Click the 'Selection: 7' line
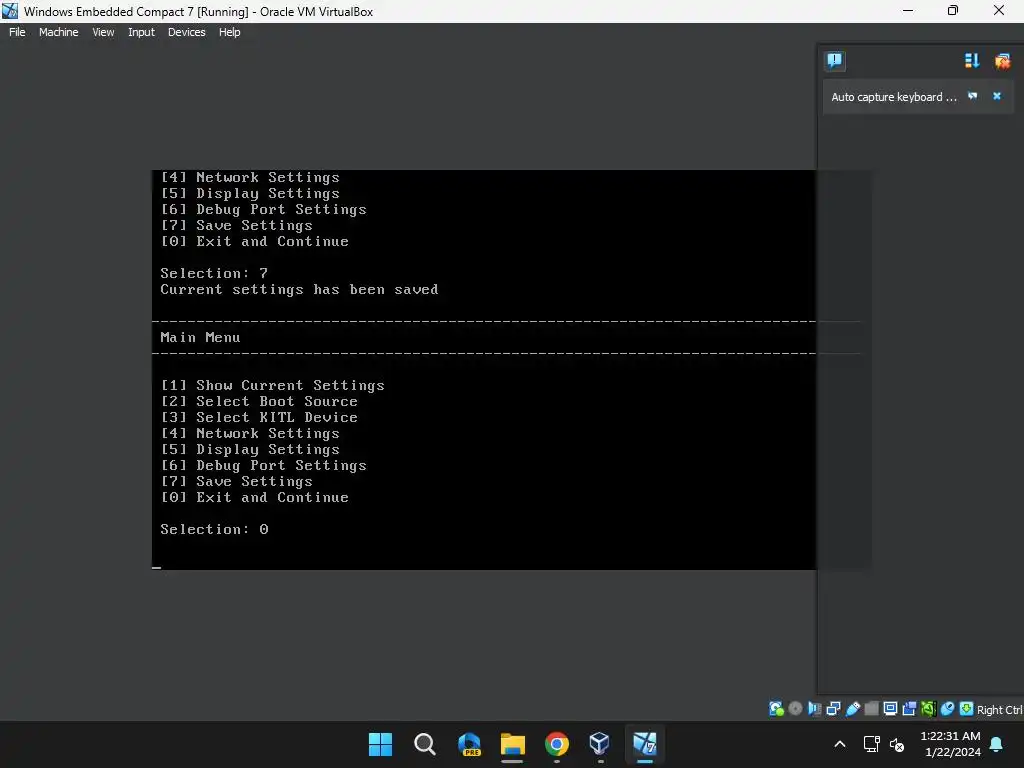This screenshot has height=768, width=1024. 214,273
